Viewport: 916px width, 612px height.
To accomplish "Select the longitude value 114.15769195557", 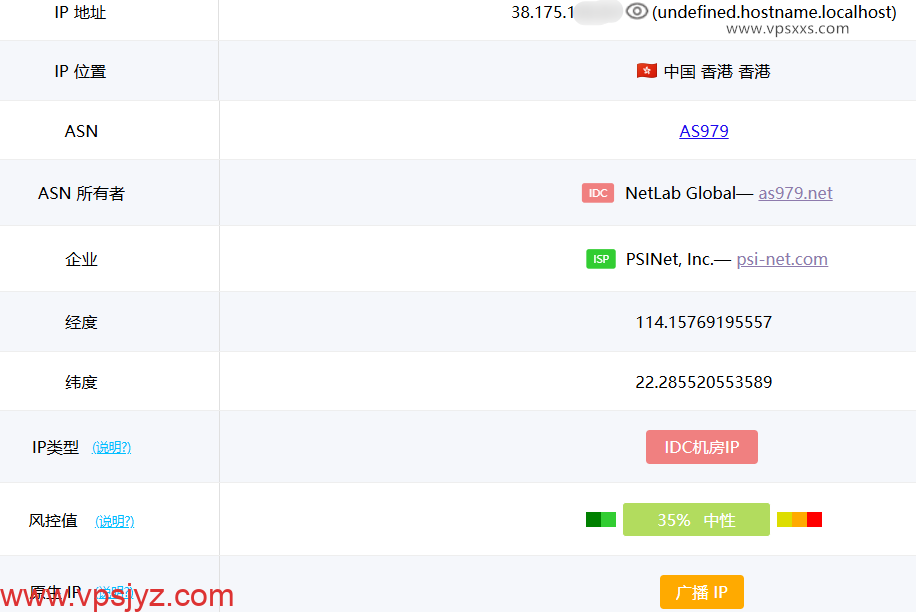I will point(704,322).
